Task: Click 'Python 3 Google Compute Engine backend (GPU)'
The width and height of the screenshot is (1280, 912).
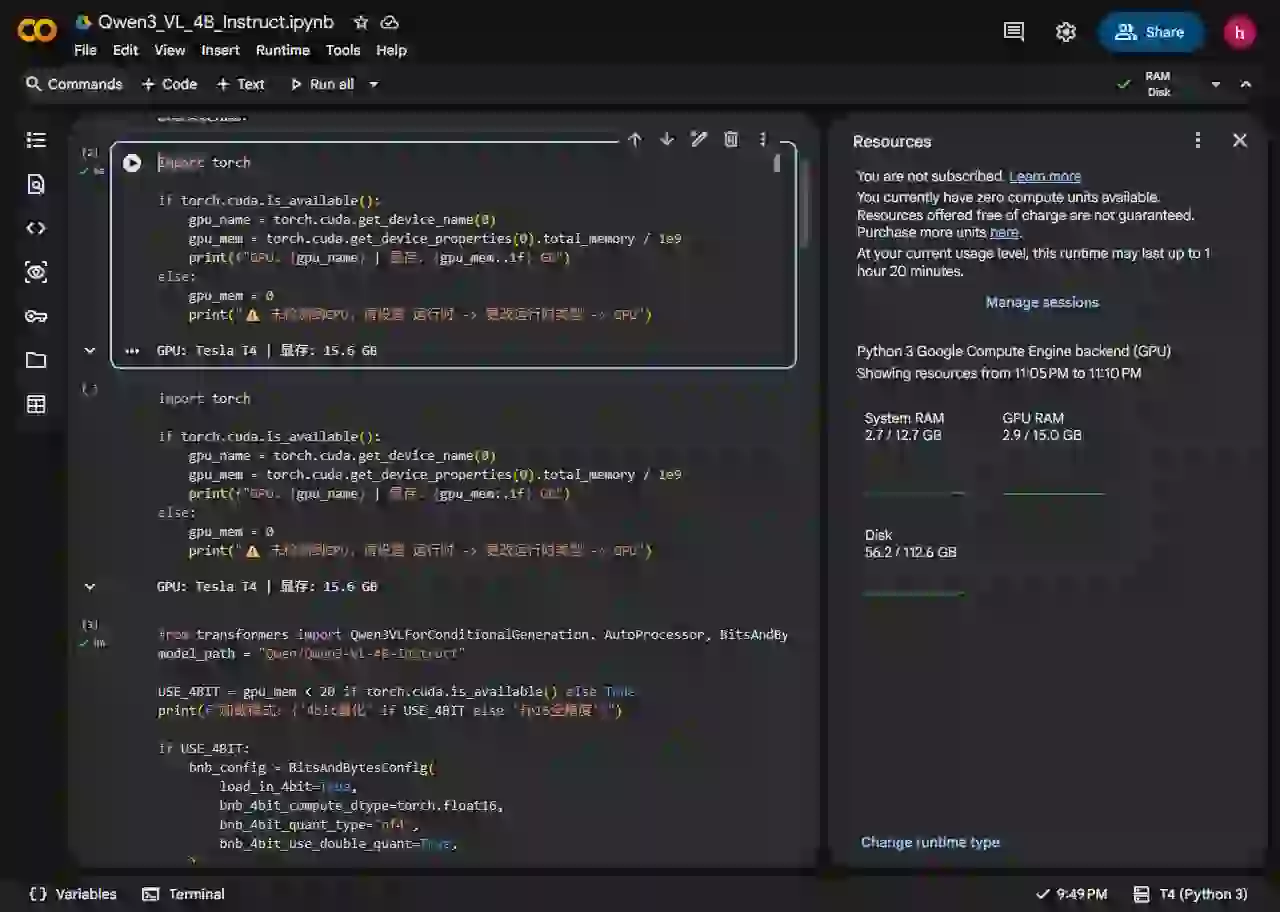Action: tap(1014, 351)
